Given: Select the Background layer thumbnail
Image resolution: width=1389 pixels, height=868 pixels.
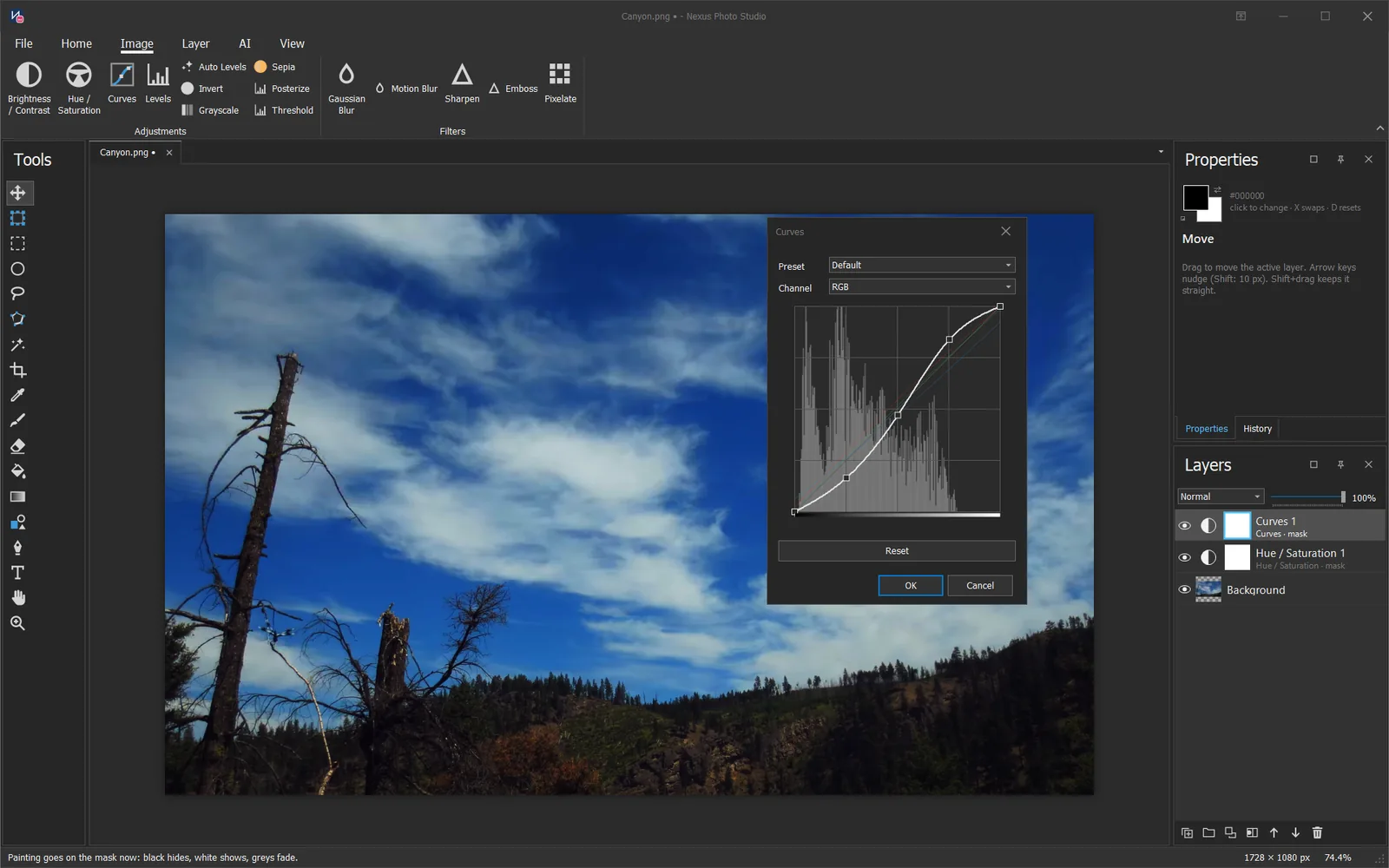Looking at the screenshot, I should coord(1208,589).
